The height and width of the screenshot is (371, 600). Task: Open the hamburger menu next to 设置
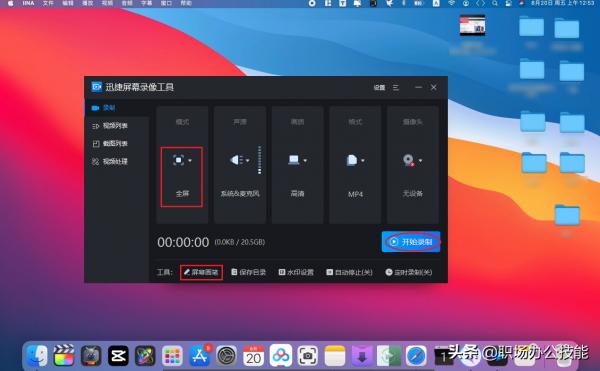pos(396,88)
